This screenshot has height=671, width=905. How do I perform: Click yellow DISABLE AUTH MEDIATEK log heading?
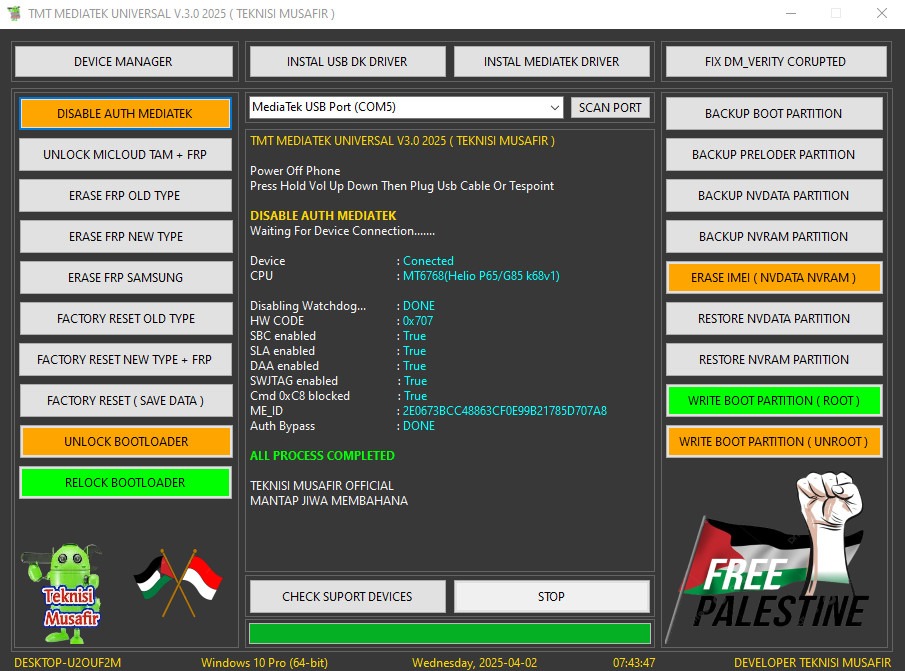tap(323, 216)
